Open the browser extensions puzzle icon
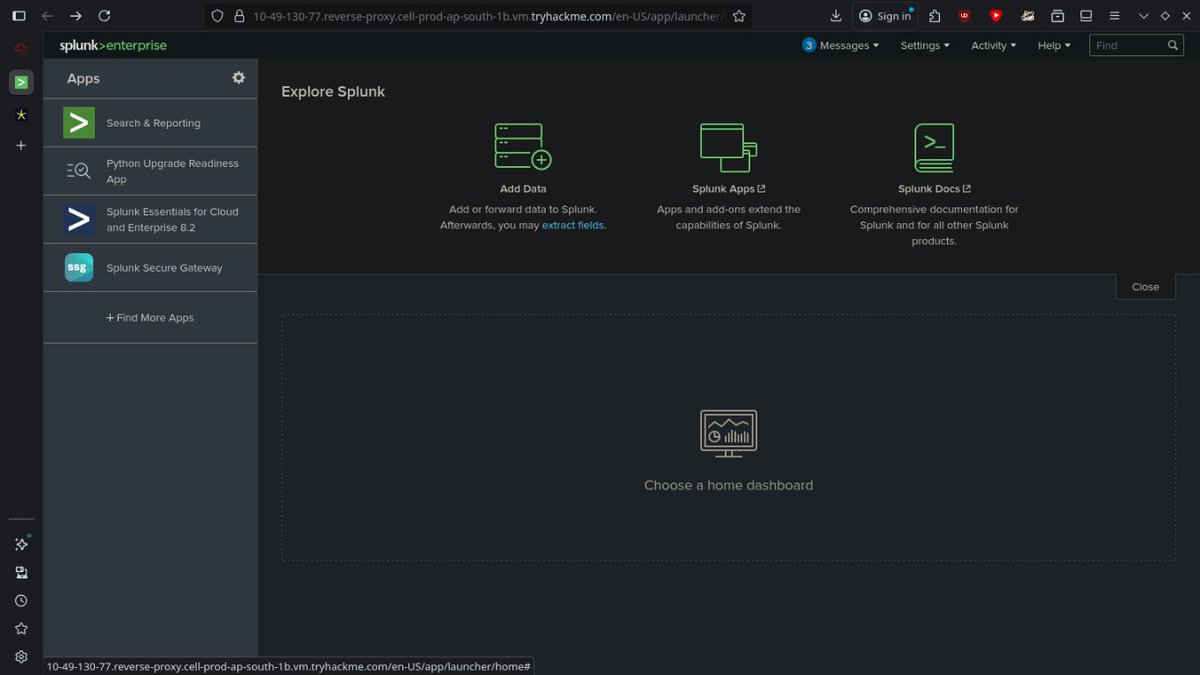1200x675 pixels. [934, 16]
